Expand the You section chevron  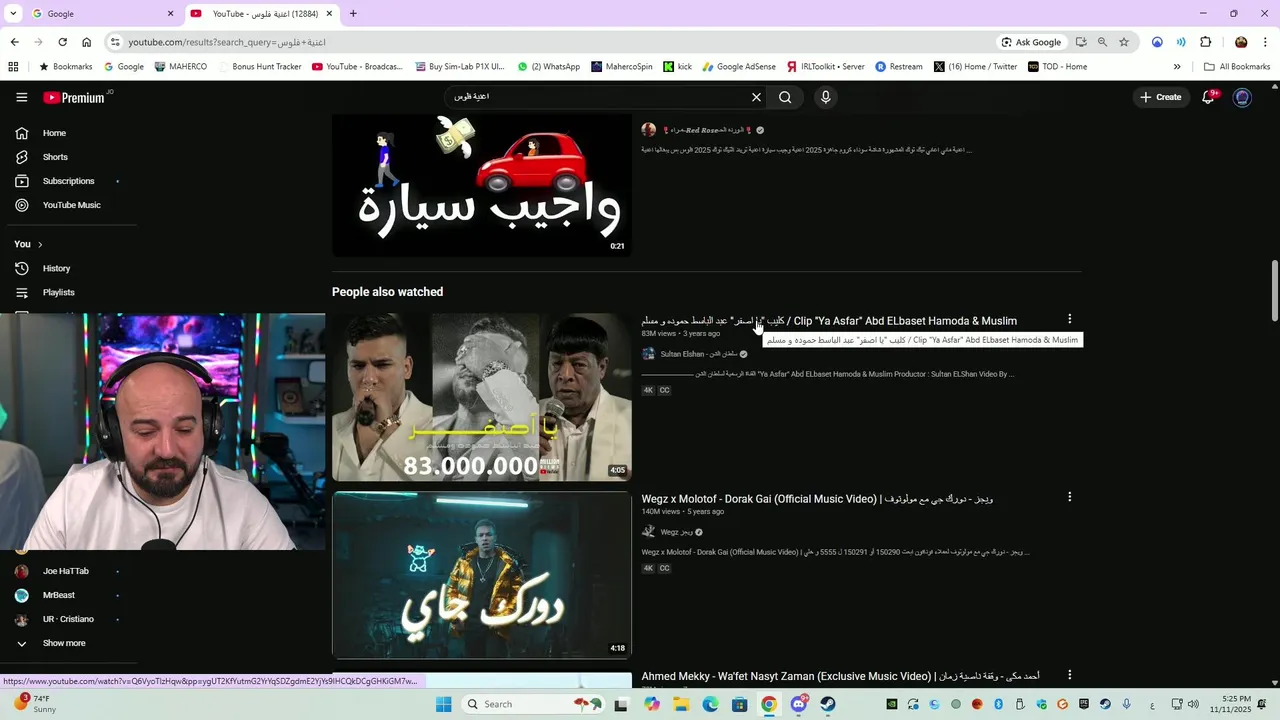point(40,244)
